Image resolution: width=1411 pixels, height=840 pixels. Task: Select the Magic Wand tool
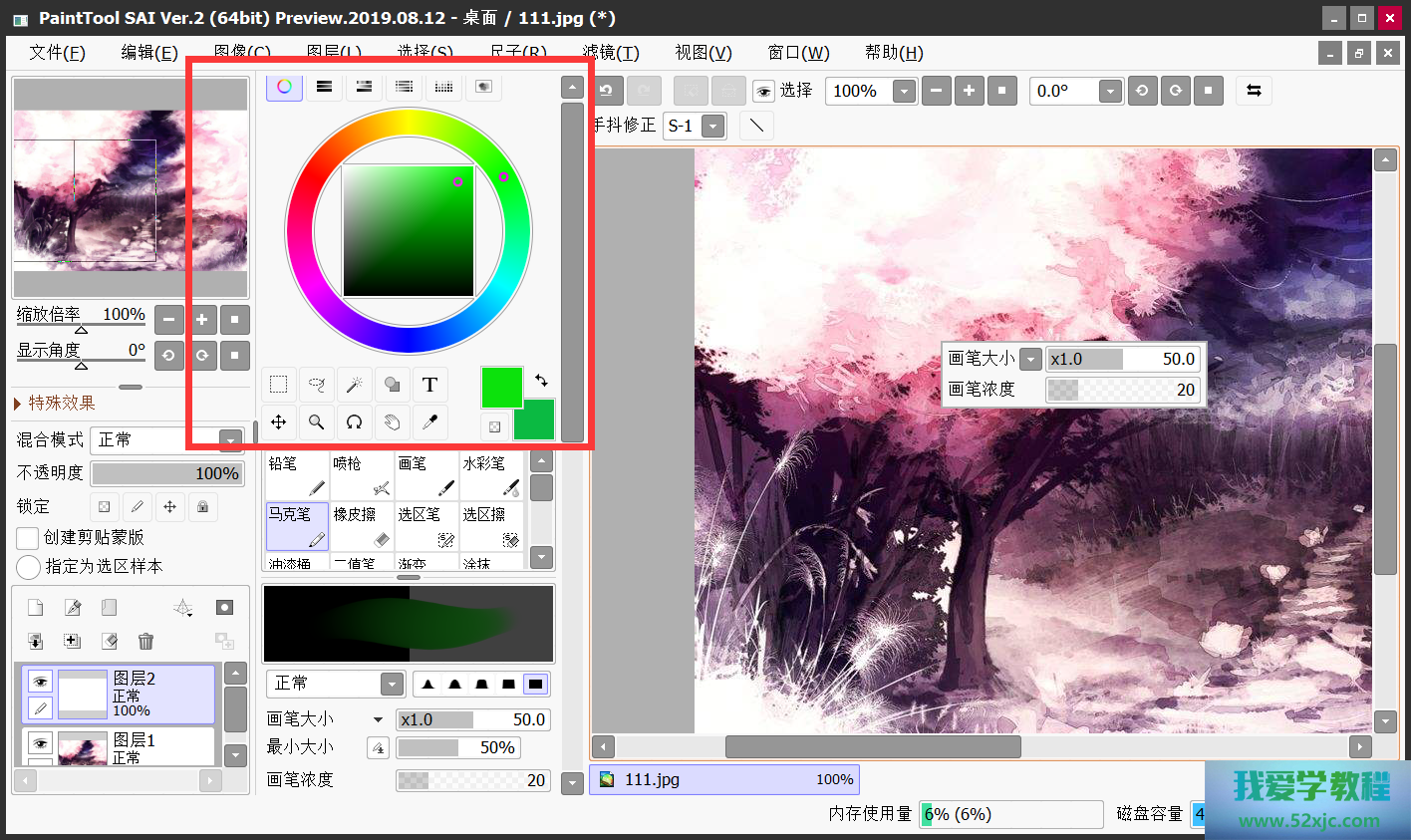click(354, 385)
